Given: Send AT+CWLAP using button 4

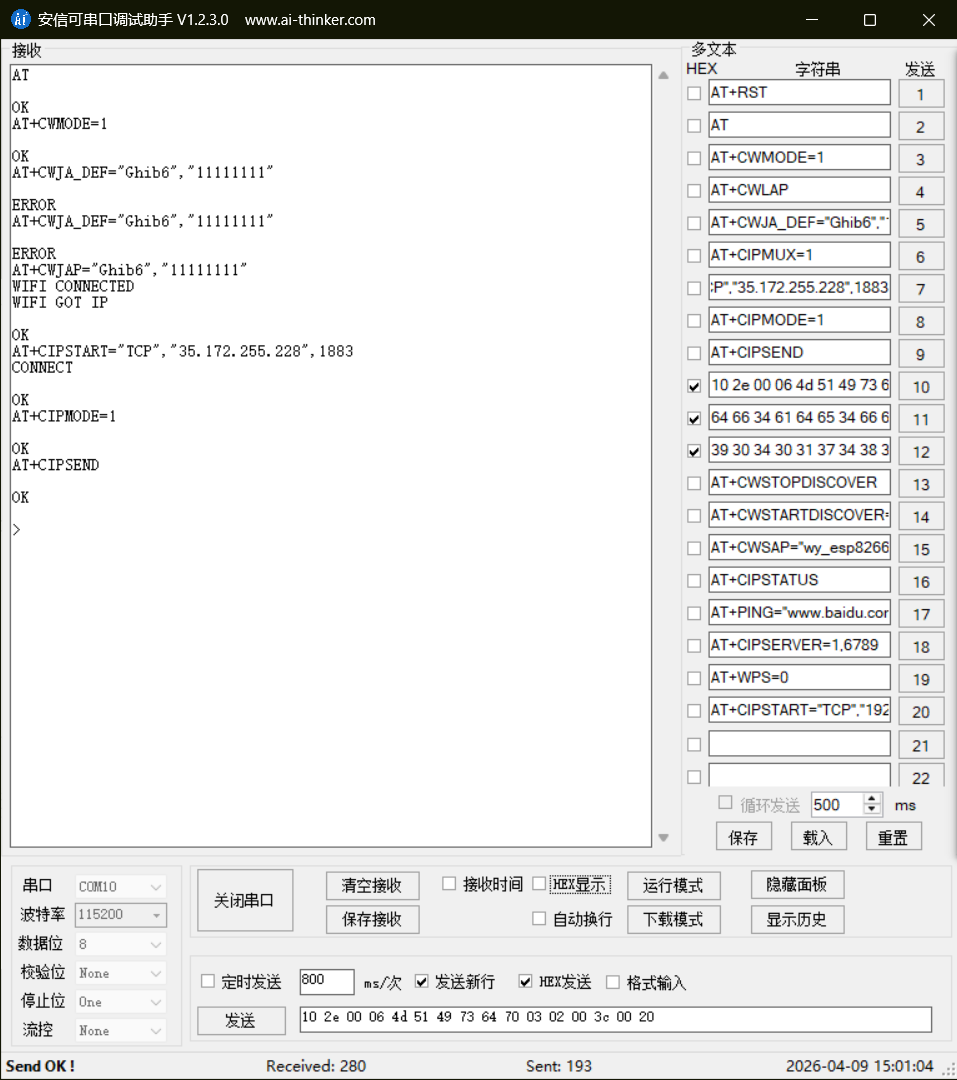Looking at the screenshot, I should point(921,191).
